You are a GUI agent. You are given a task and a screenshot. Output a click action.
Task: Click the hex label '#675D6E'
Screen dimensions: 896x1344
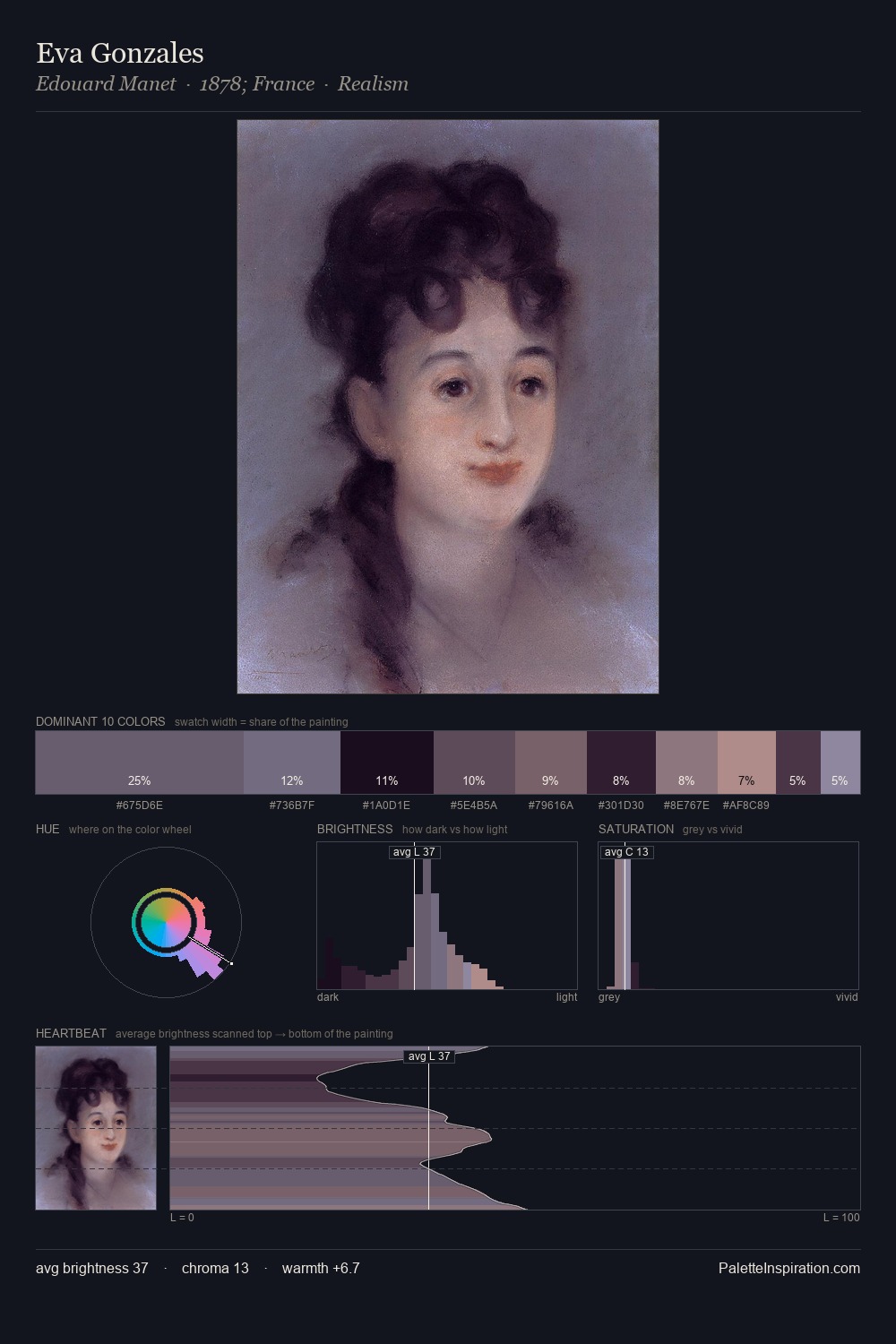coord(140,805)
